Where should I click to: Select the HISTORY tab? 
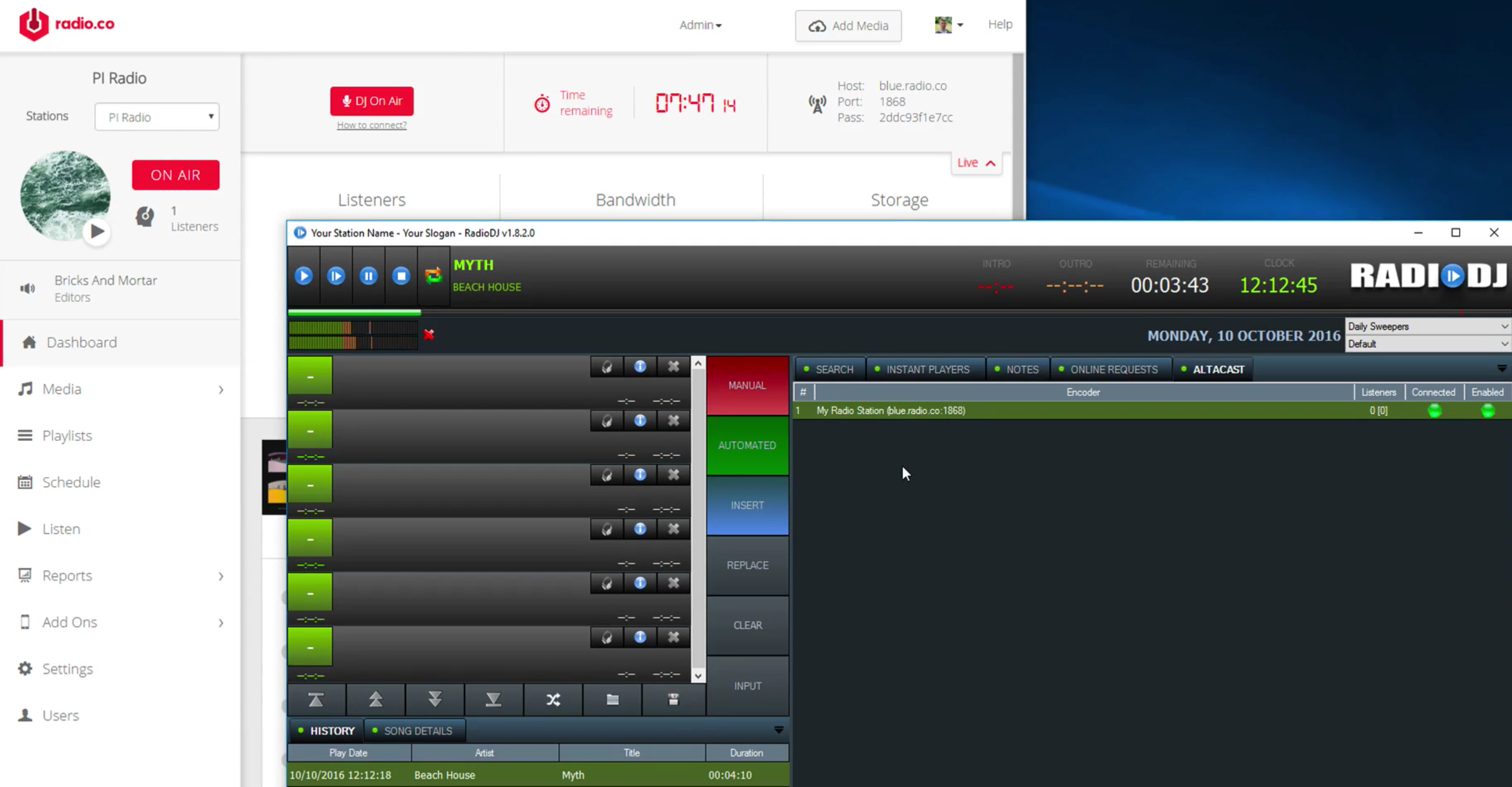point(326,730)
